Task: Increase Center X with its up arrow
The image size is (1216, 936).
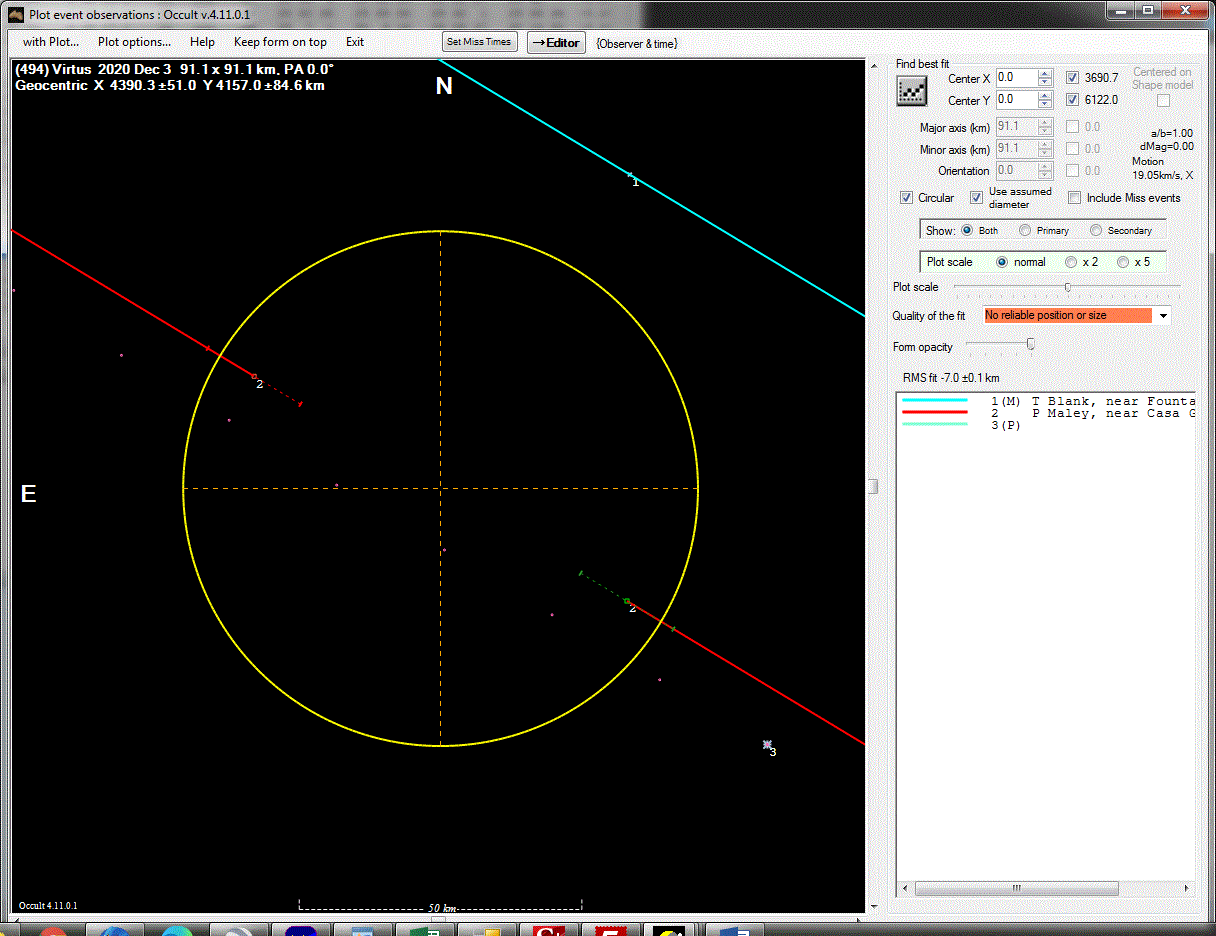Action: click(1045, 74)
